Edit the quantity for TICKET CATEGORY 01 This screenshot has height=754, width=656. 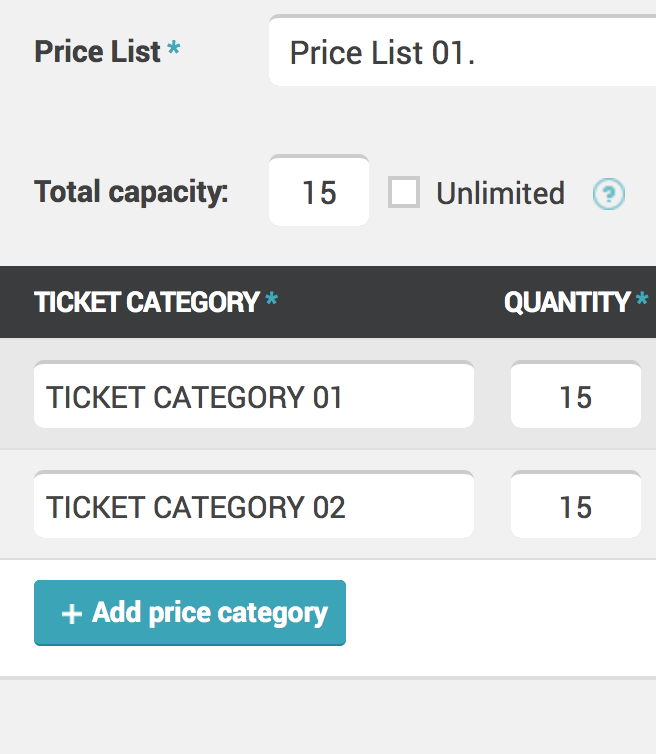(x=576, y=394)
